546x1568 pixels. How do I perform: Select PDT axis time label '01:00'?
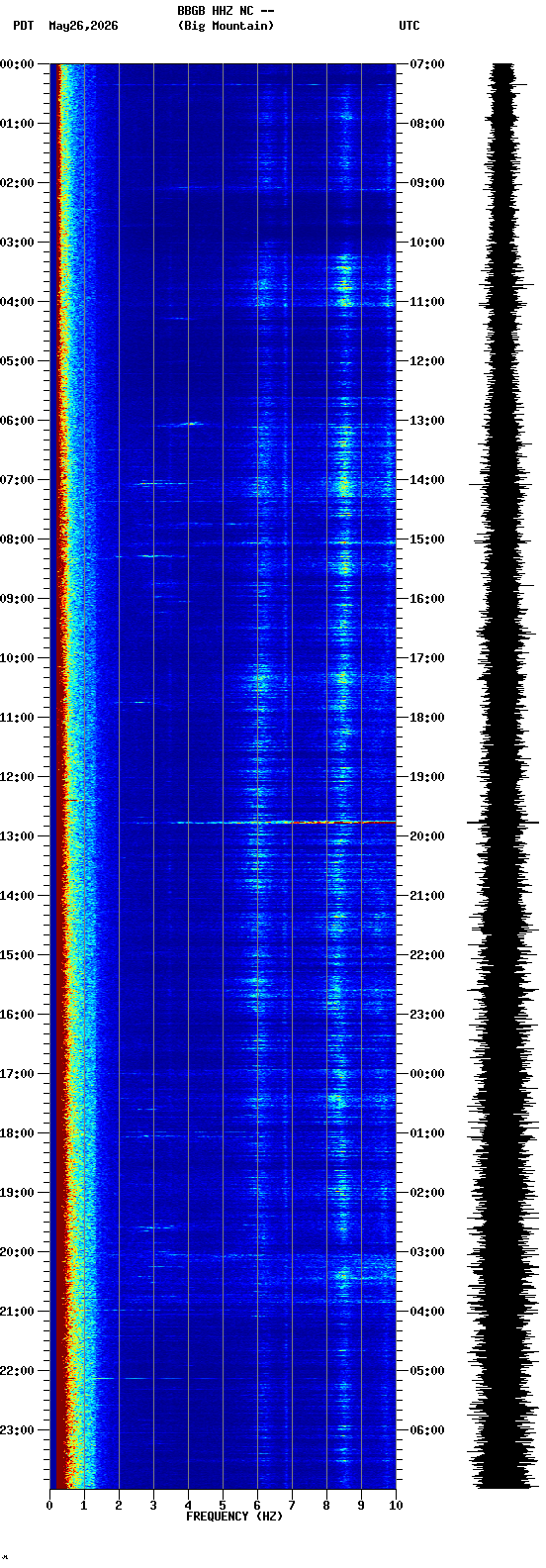click(18, 124)
